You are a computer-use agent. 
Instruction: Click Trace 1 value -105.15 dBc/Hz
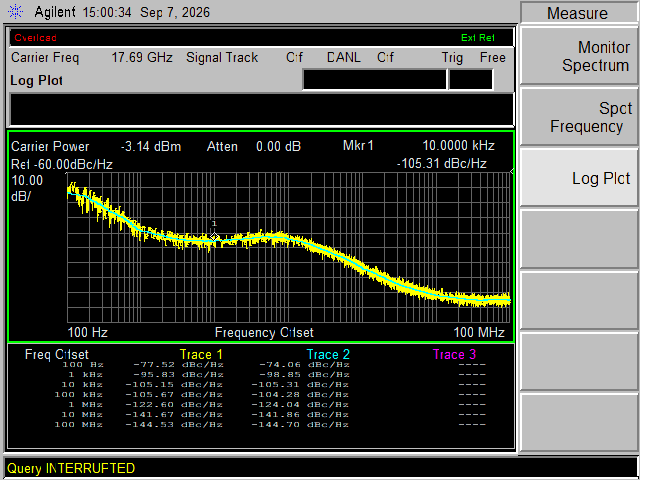[174, 384]
